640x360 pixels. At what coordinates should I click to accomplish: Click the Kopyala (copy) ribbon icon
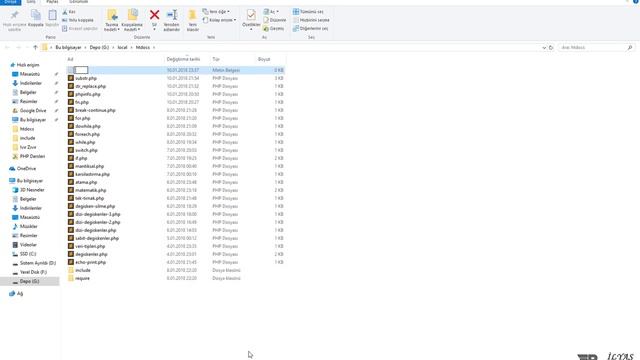click(x=36, y=15)
